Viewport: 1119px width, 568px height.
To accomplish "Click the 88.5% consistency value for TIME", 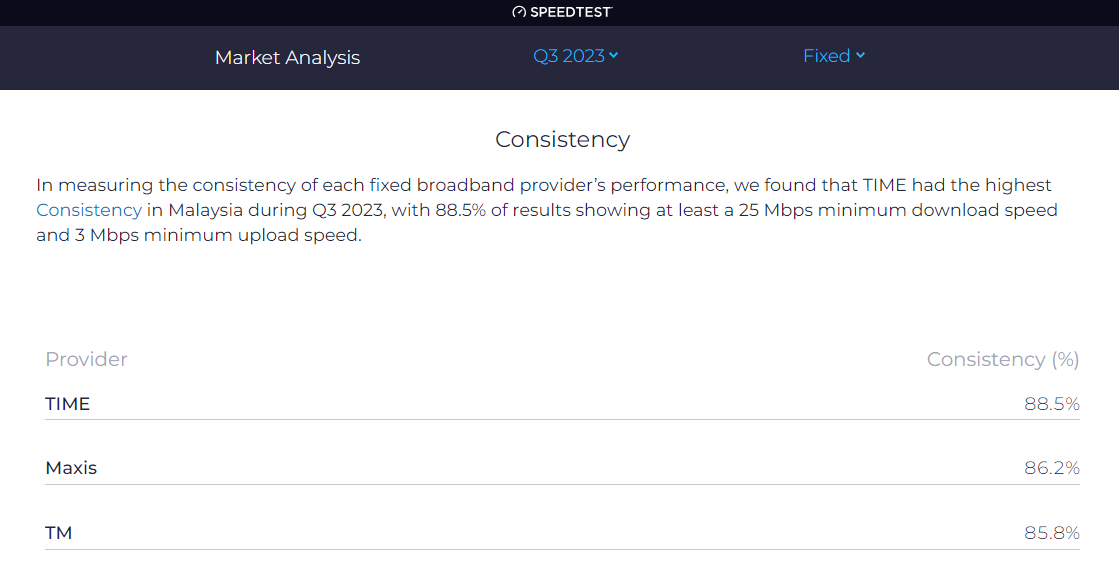I will 1051,404.
